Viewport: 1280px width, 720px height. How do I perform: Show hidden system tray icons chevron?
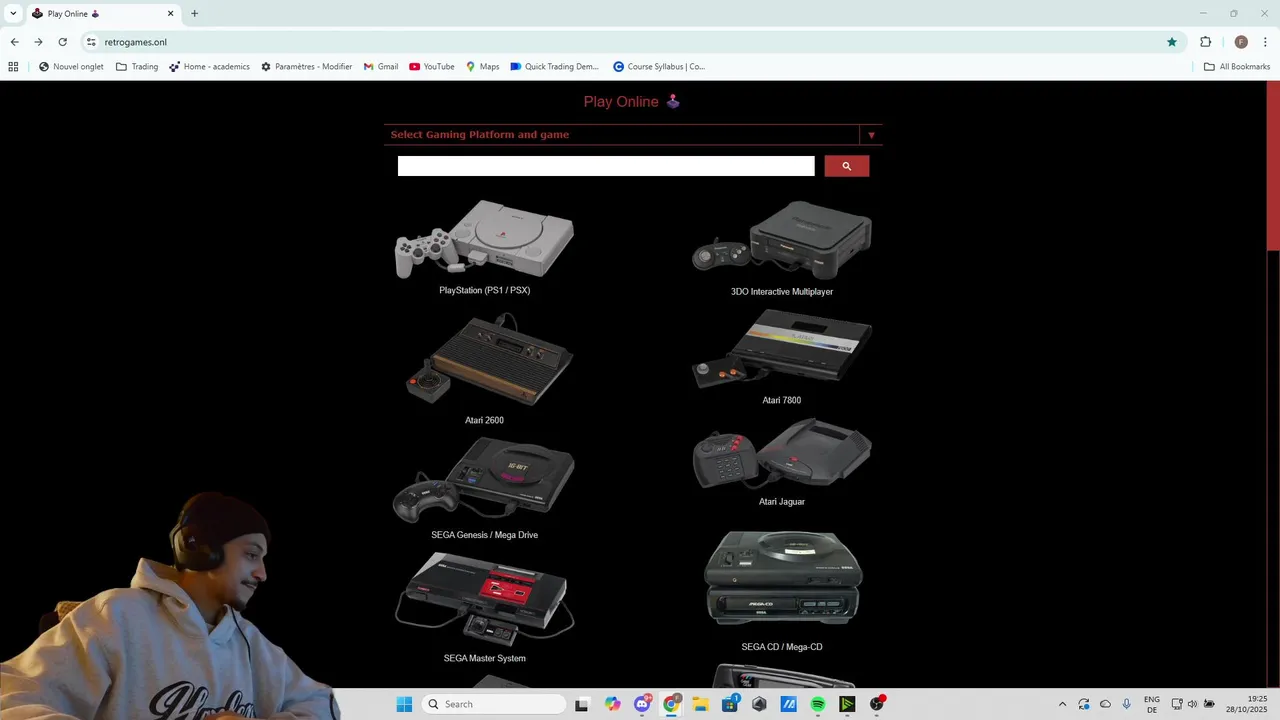click(1062, 704)
